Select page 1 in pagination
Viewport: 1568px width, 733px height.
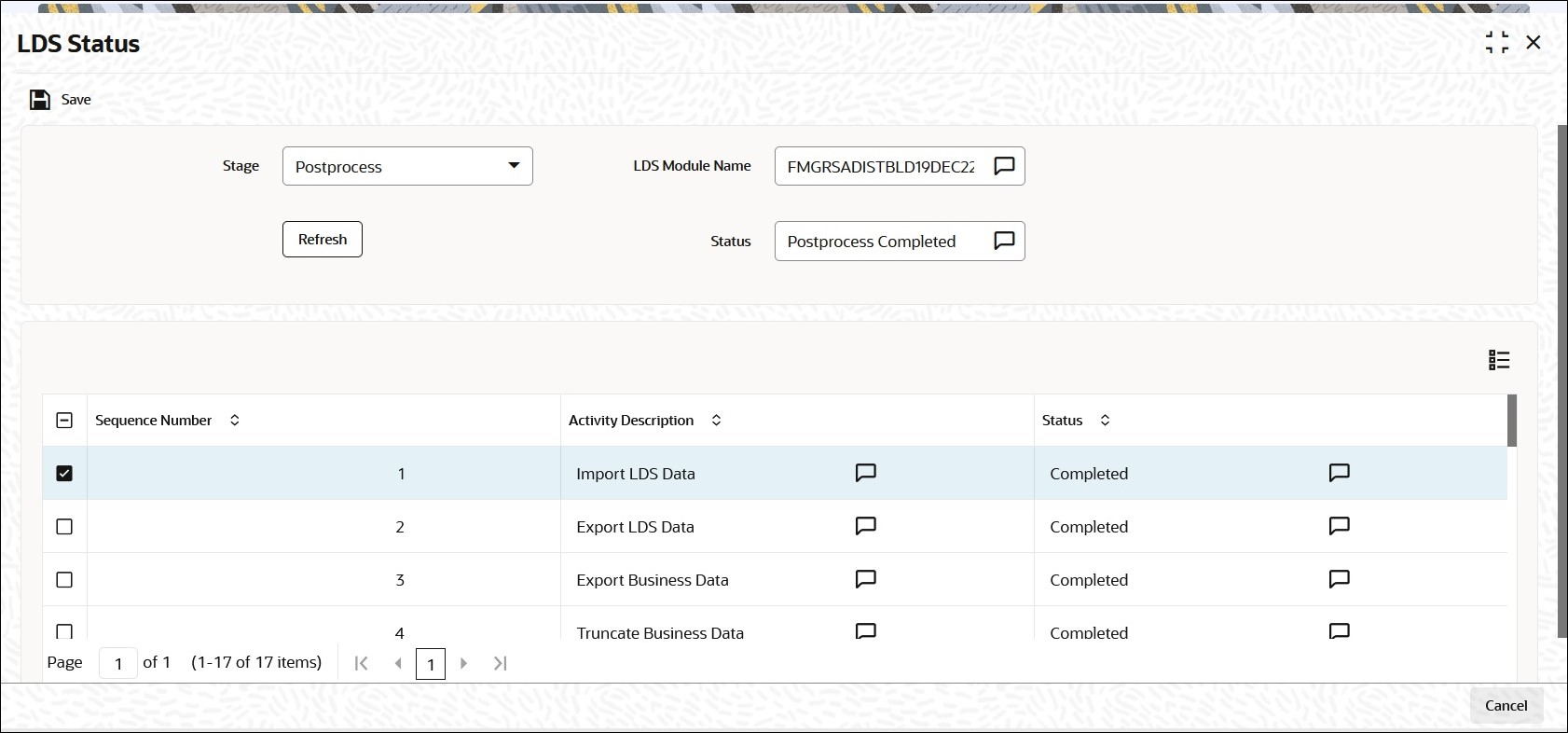click(431, 664)
